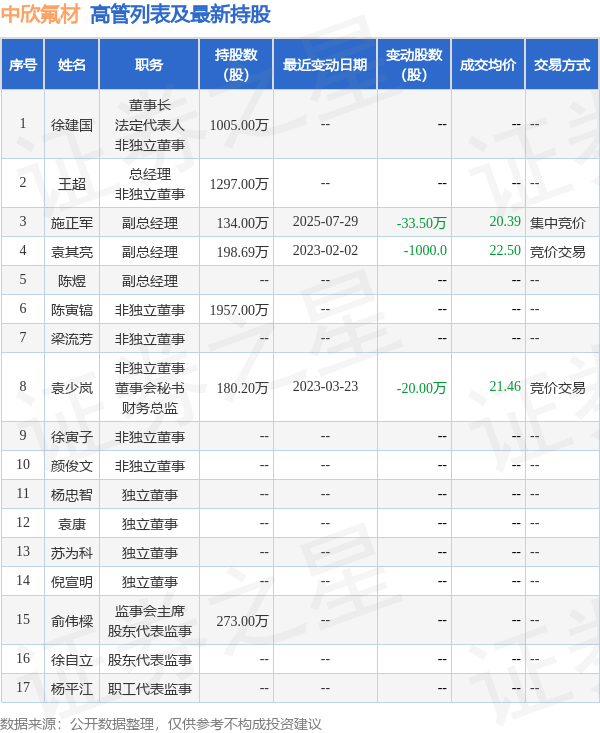Click the 中欣氟材 company title
Screen dimensions: 600x733
point(41,14)
